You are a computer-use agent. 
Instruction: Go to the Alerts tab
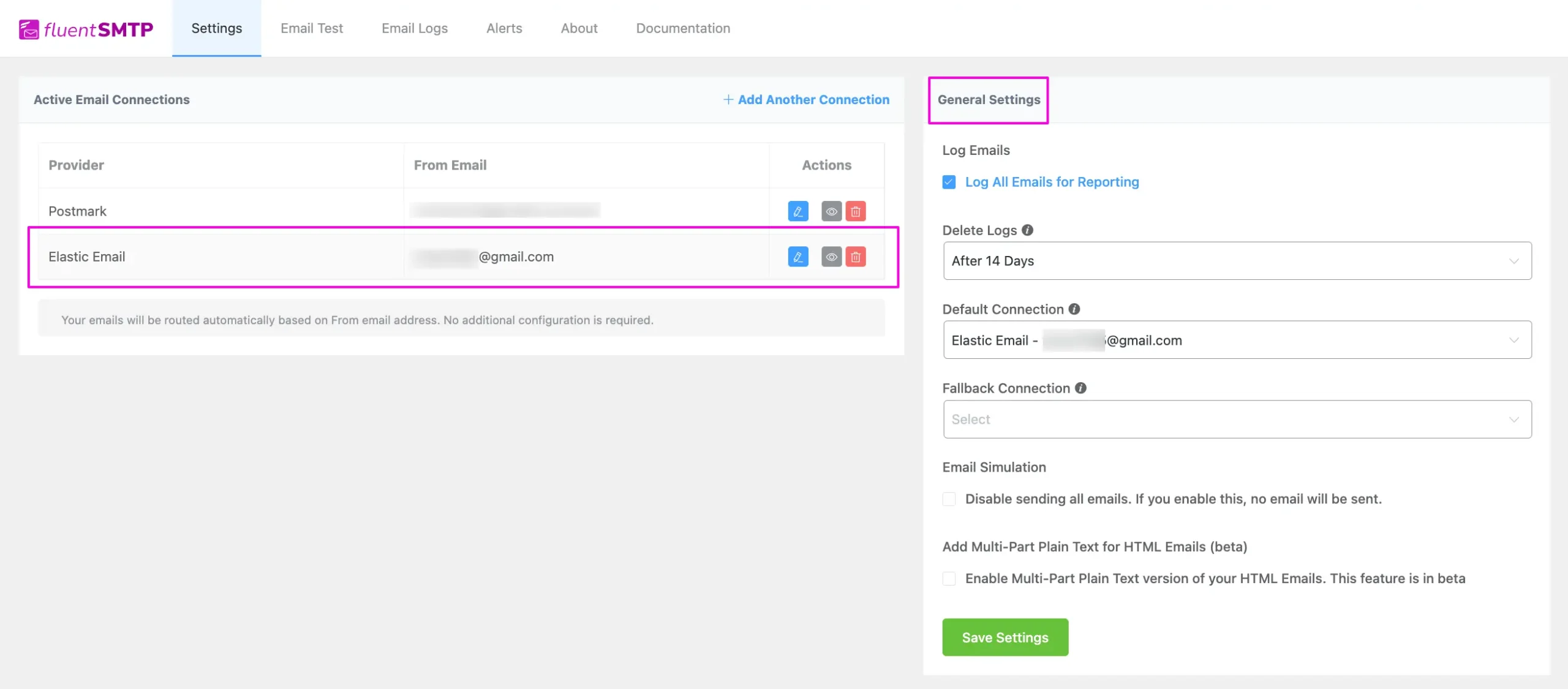[504, 28]
